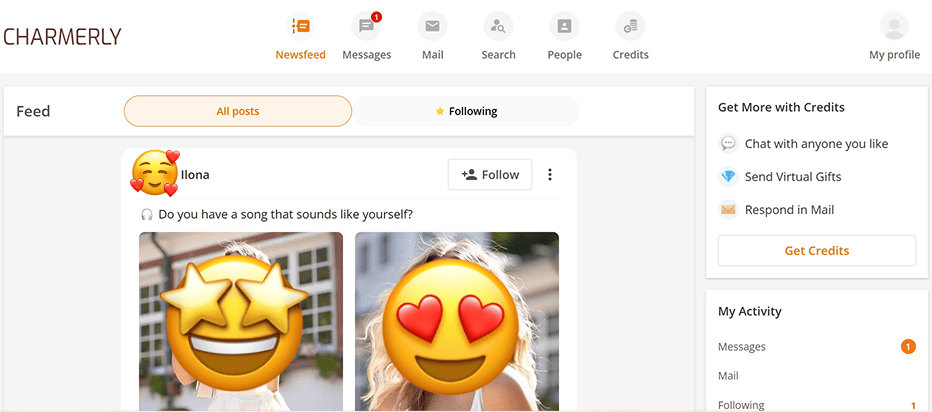Open My profile avatar icon
The height and width of the screenshot is (412, 932).
[894, 26]
